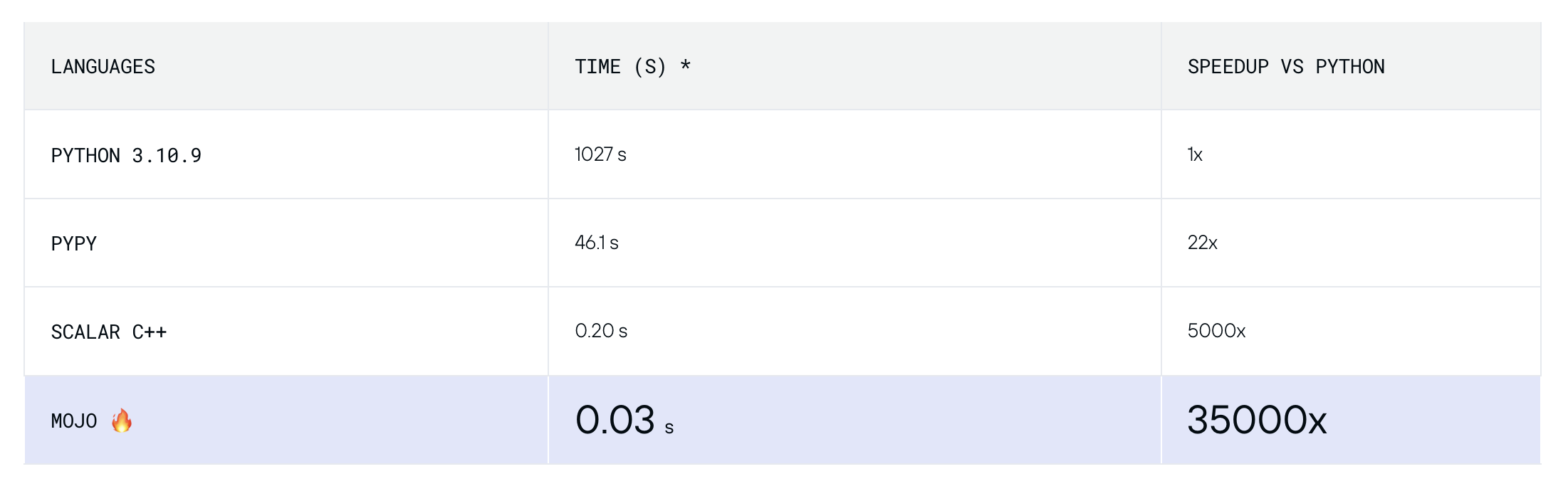Click the fire emoji next to MOJO
Viewport: 1568px width, 491px height.
(122, 421)
